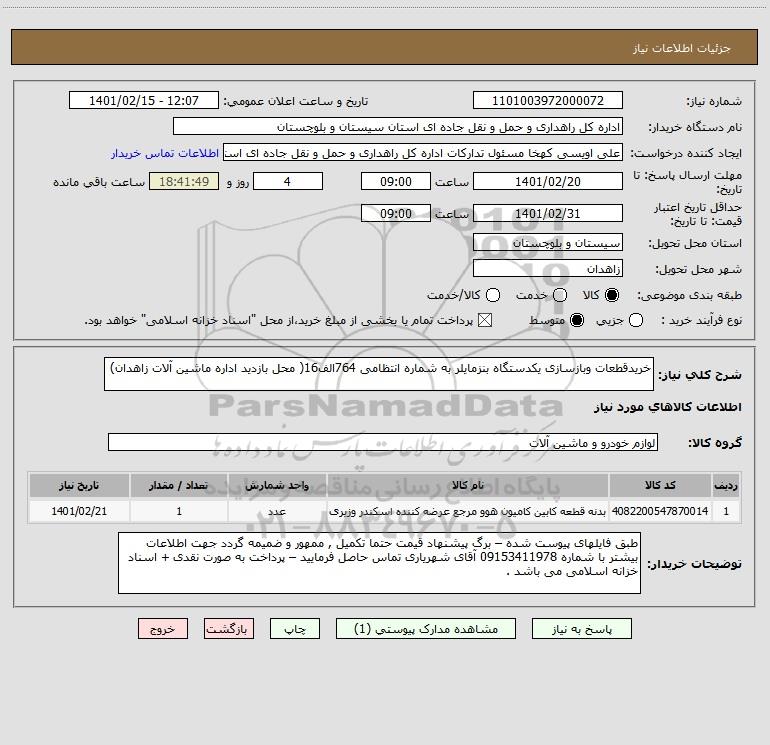770x745 pixels.
Task: Click the price validity time 09:00 field
Action: (396, 213)
